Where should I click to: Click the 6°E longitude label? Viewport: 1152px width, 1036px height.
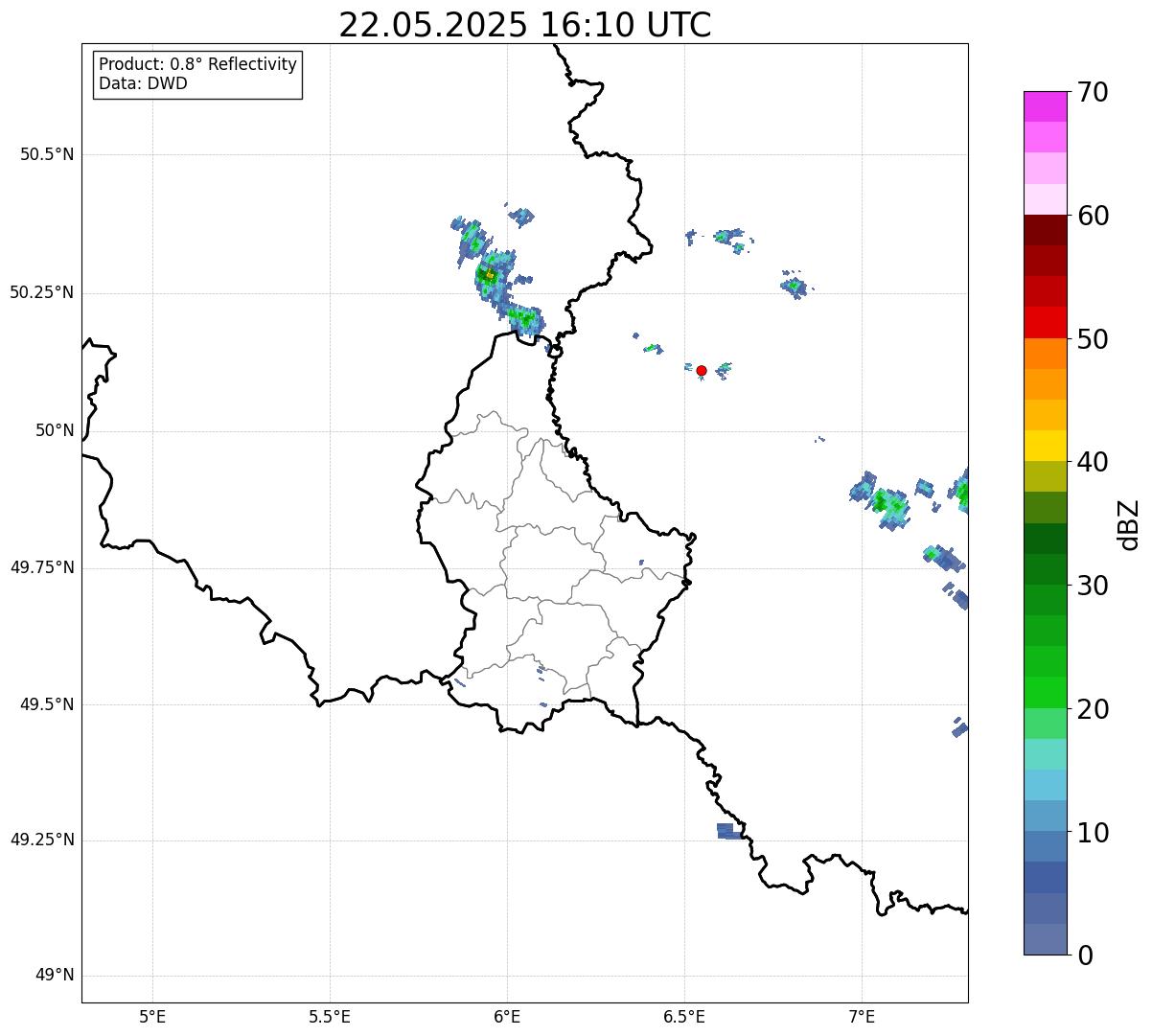(x=507, y=1017)
